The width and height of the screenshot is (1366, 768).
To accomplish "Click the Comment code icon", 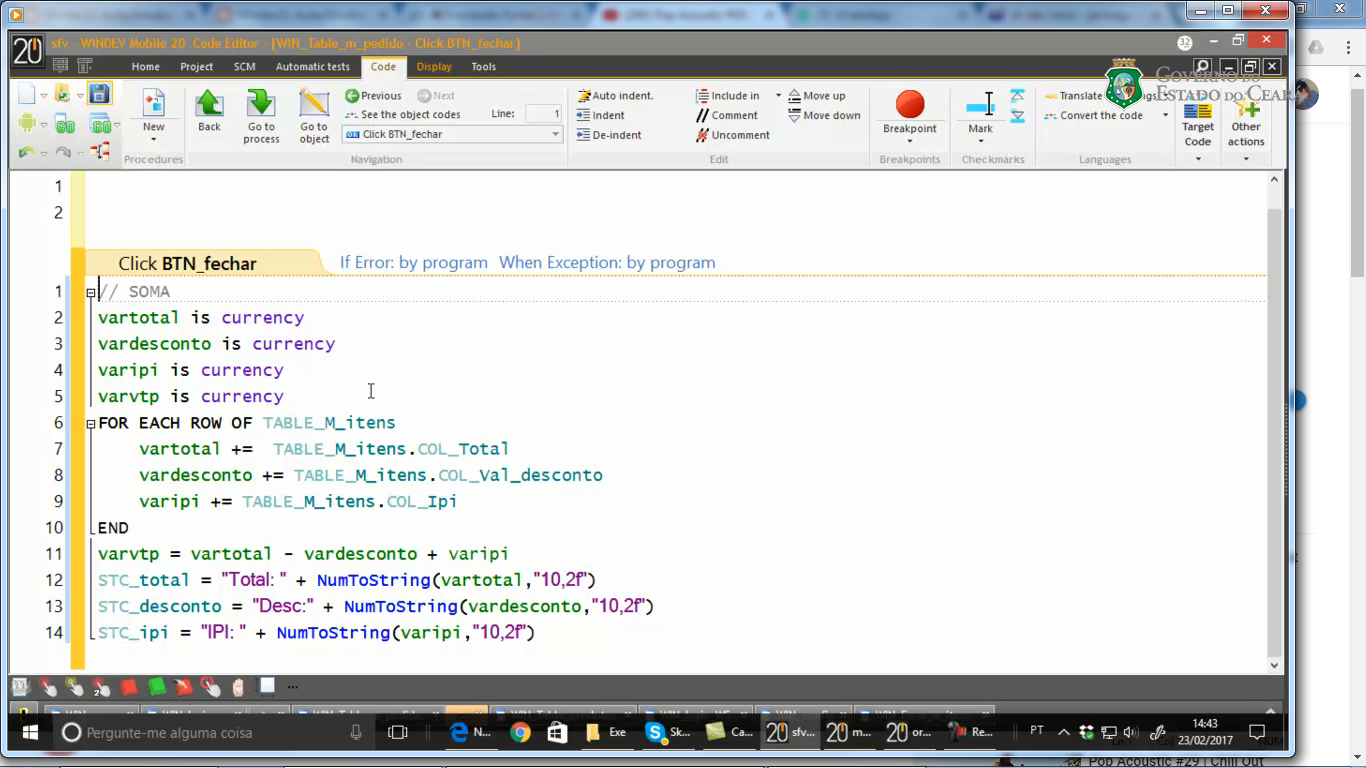I will click(x=703, y=115).
